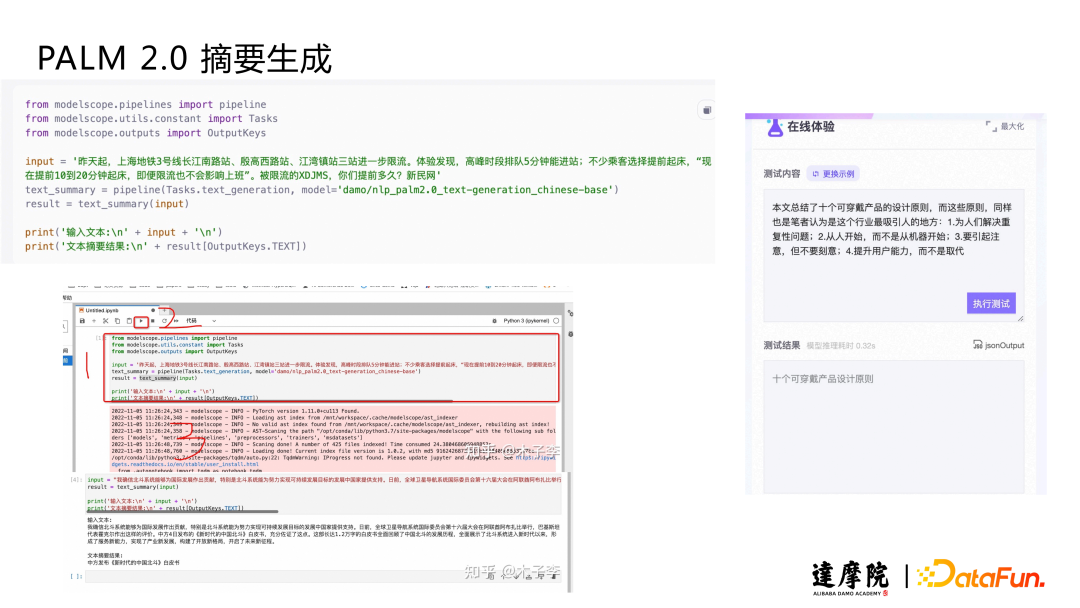Click the kernel status circle indicator
This screenshot has height=608, width=1080.
(x=557, y=321)
